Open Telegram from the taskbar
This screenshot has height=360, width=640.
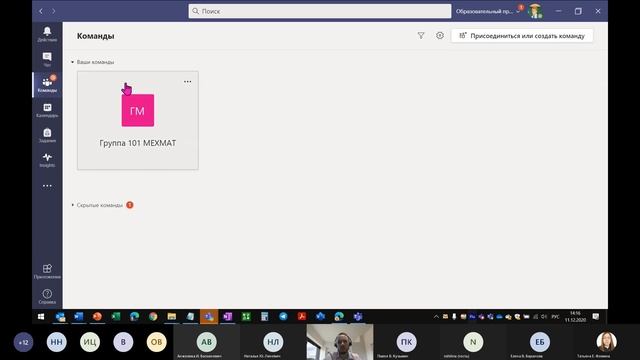[283, 317]
